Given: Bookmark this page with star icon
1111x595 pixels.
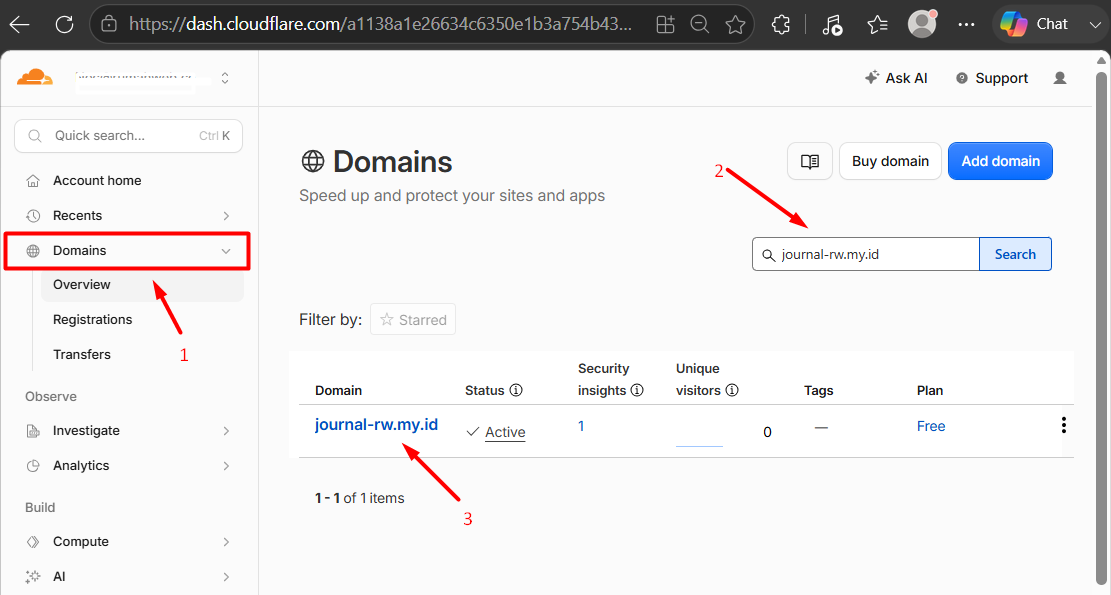Looking at the screenshot, I should 735,25.
